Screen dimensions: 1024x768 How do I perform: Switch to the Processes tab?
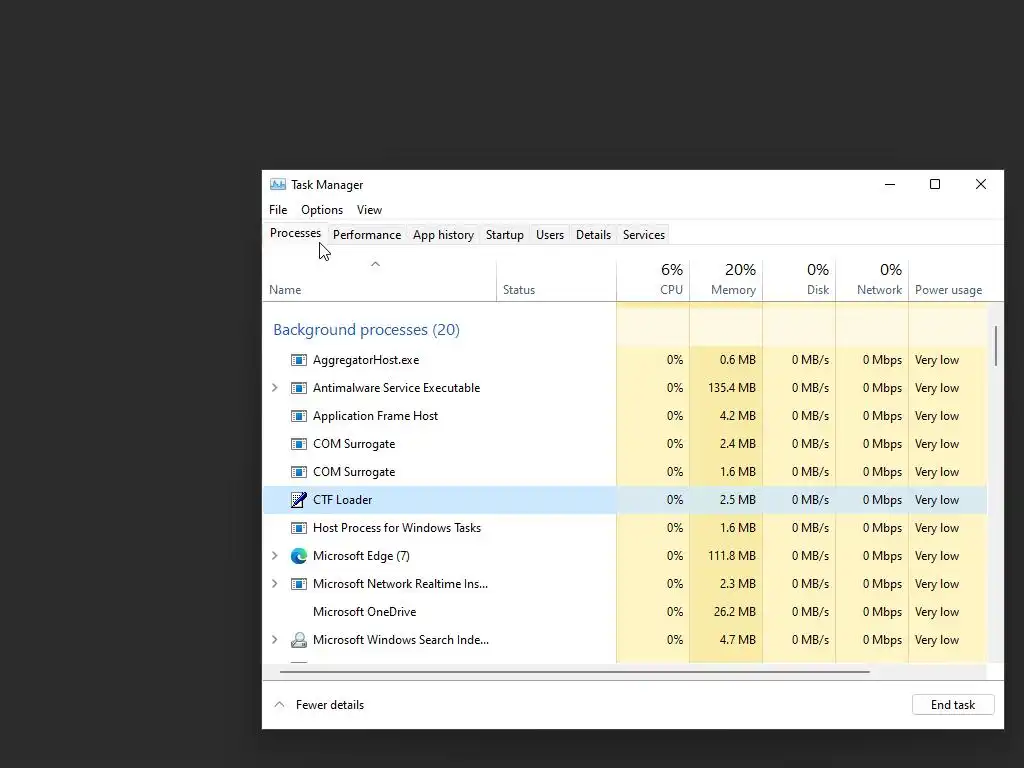click(295, 233)
